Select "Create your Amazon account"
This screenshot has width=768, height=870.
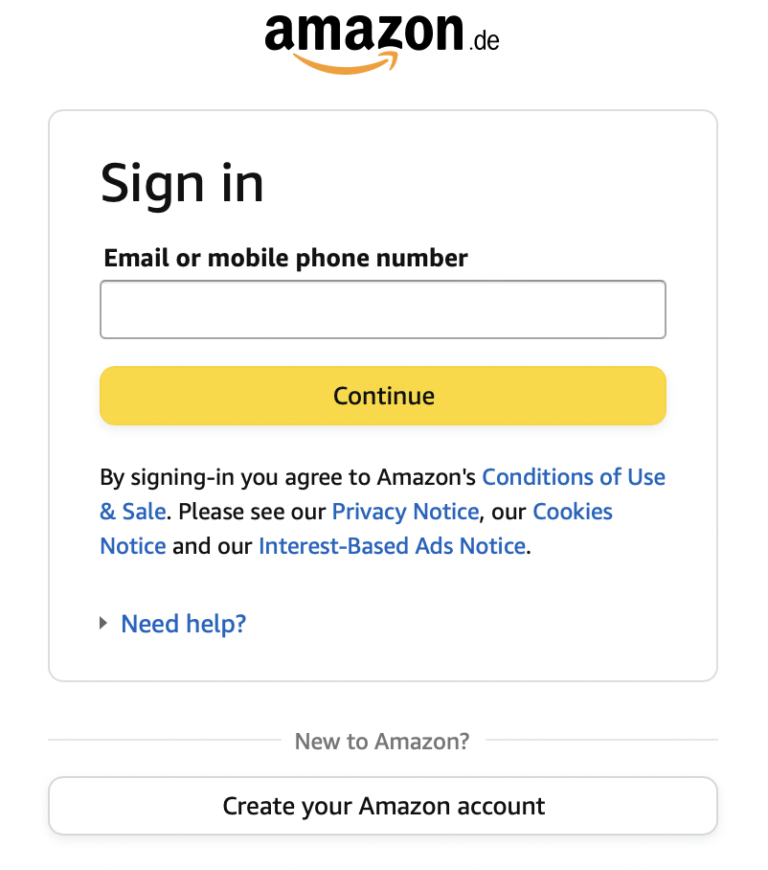pos(383,805)
